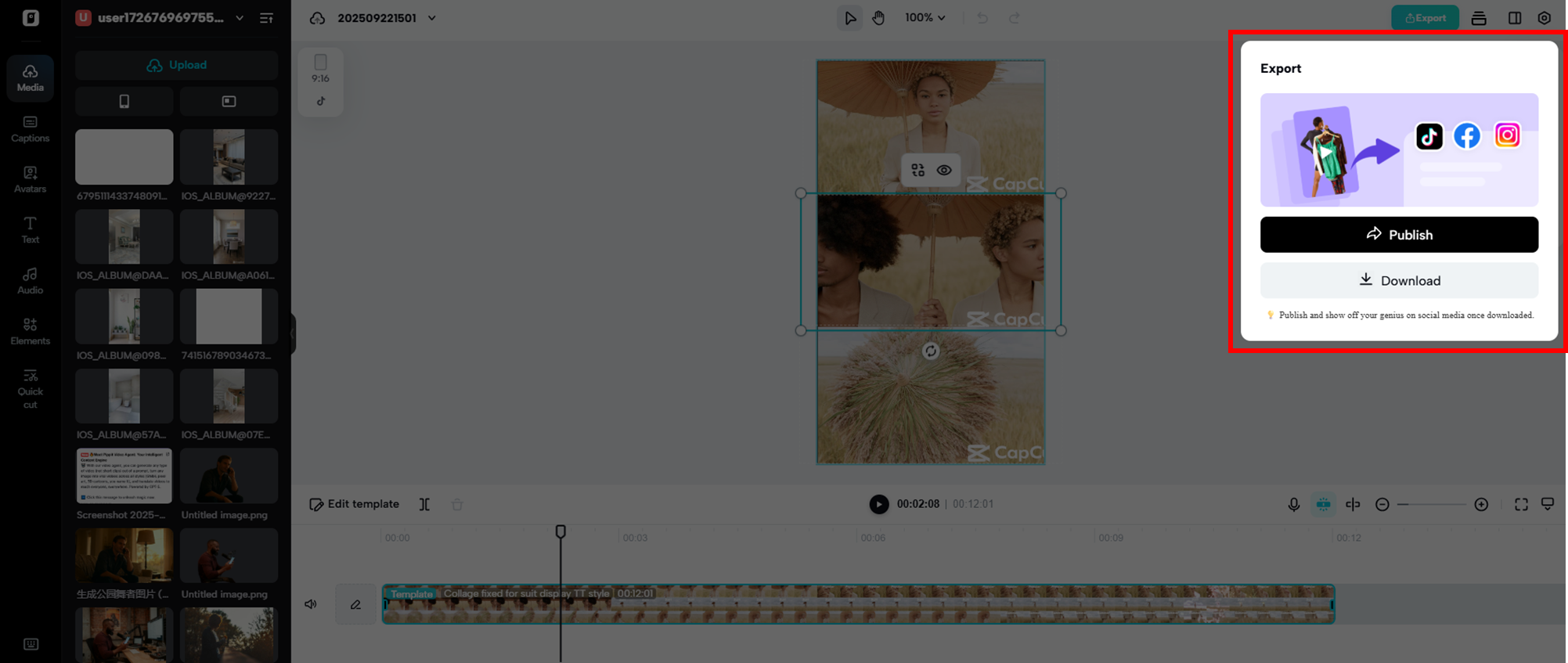
Task: Collapse the media panel with side handle
Action: pos(293,333)
